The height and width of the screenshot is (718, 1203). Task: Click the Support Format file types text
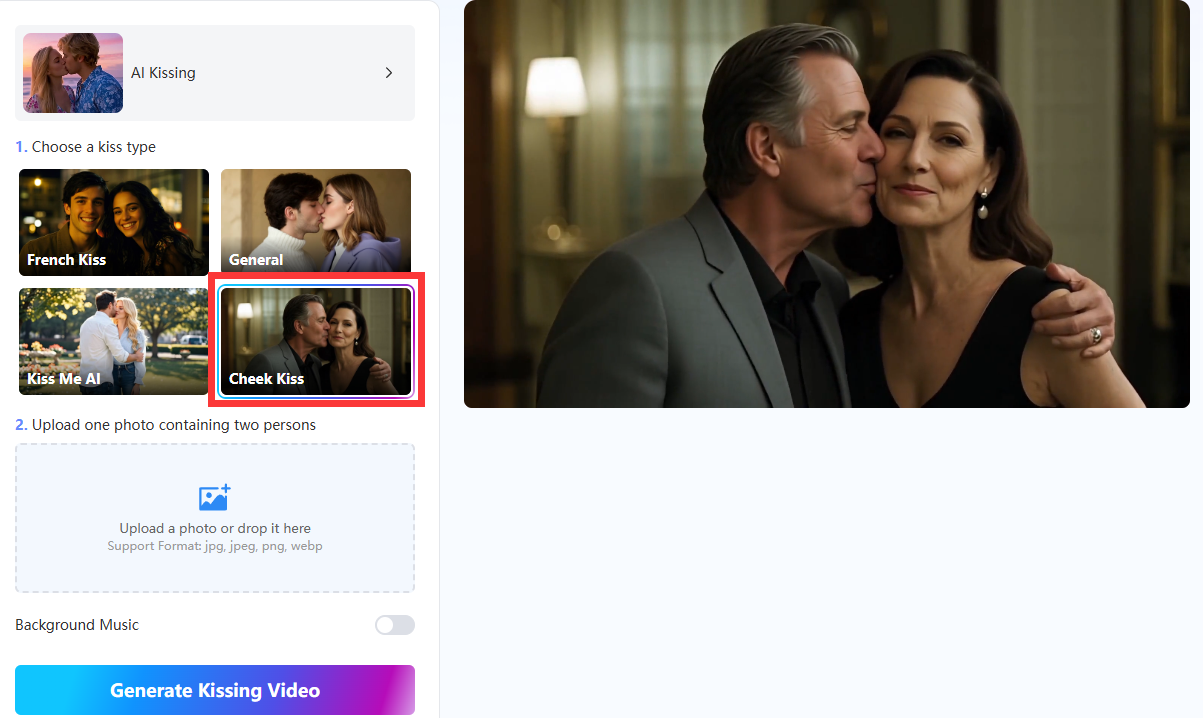tap(215, 546)
